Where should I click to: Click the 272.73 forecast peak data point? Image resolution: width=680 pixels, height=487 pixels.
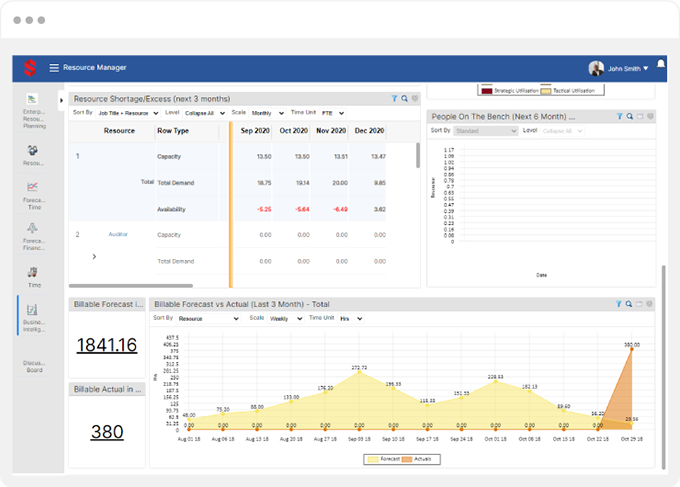359,372
